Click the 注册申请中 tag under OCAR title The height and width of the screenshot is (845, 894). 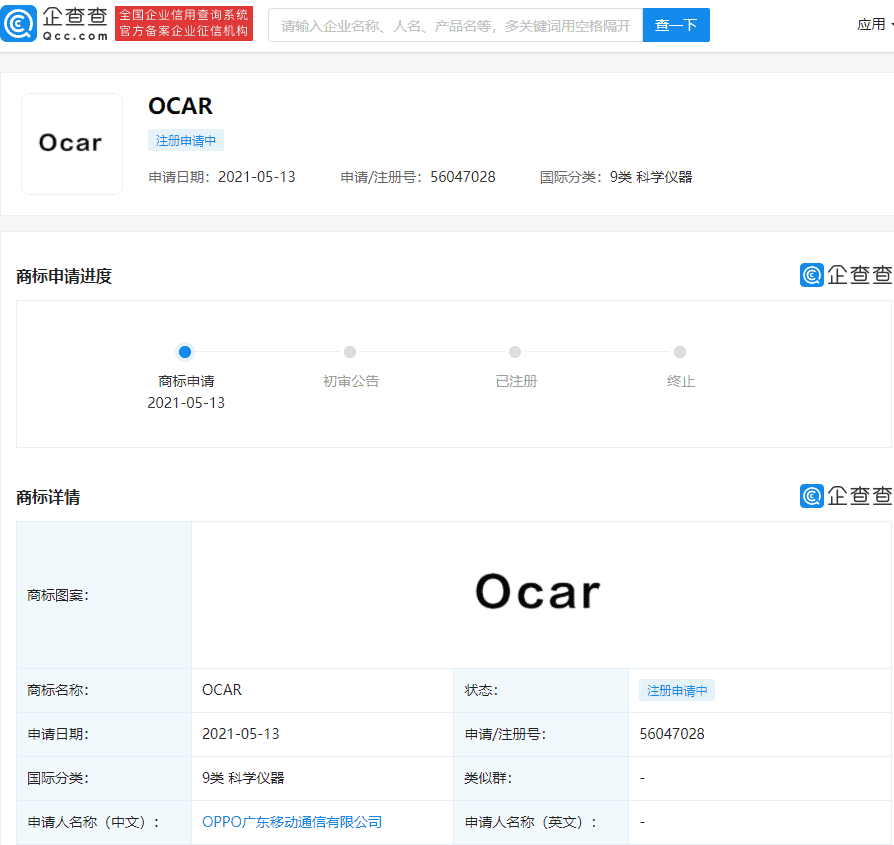pos(185,140)
